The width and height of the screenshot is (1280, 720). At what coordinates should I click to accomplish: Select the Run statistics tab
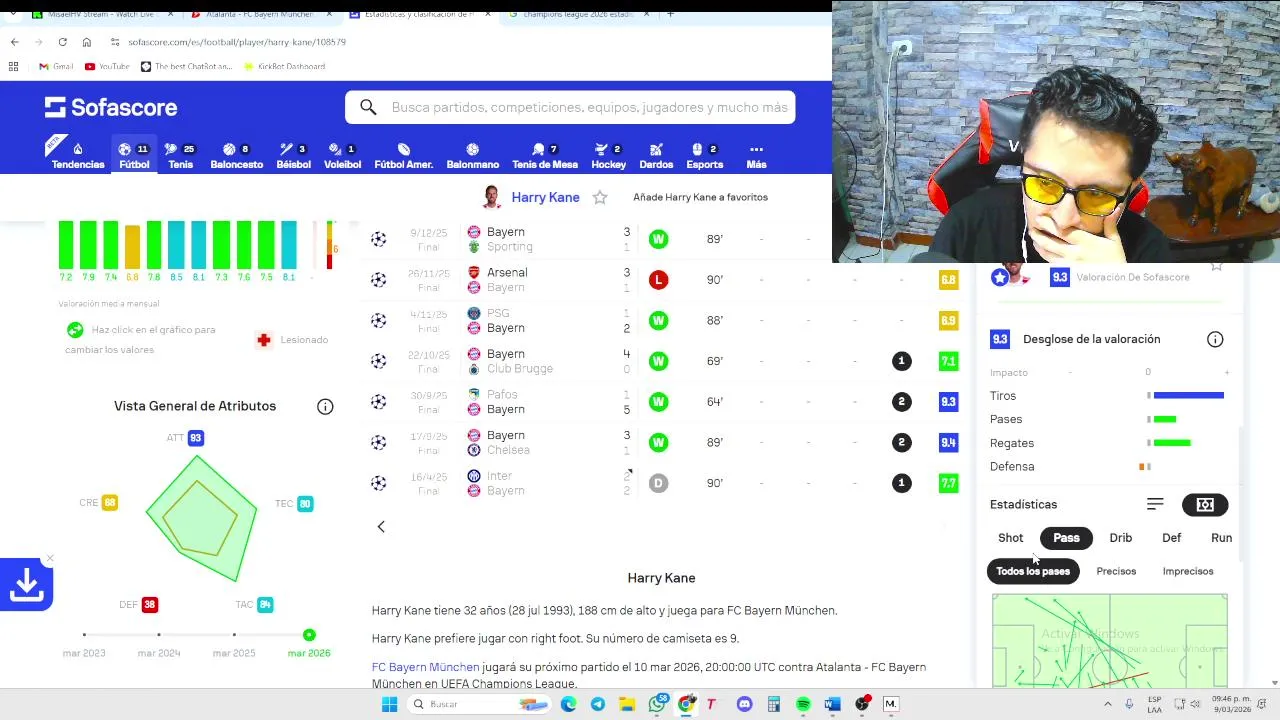click(1221, 538)
